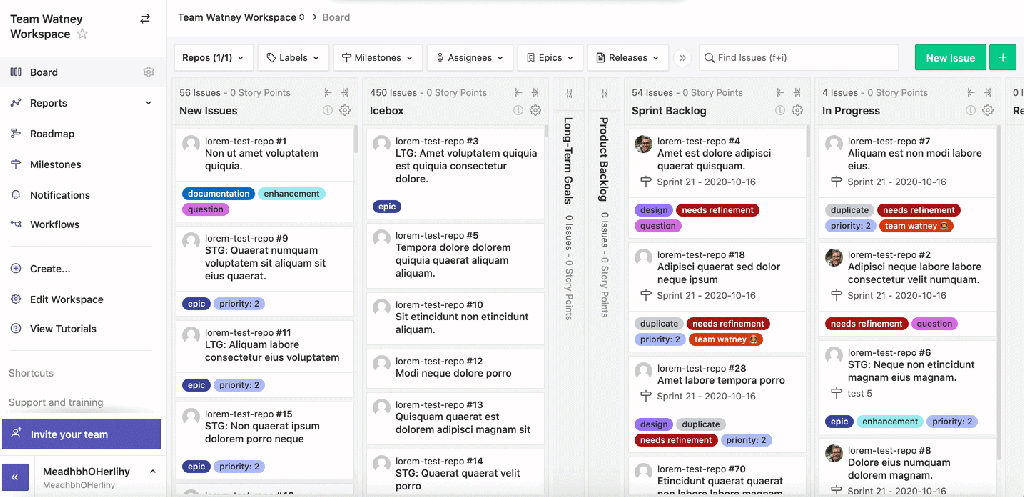1024x497 pixels.
Task: Star the Team Watney Workspace
Action: coord(82,34)
